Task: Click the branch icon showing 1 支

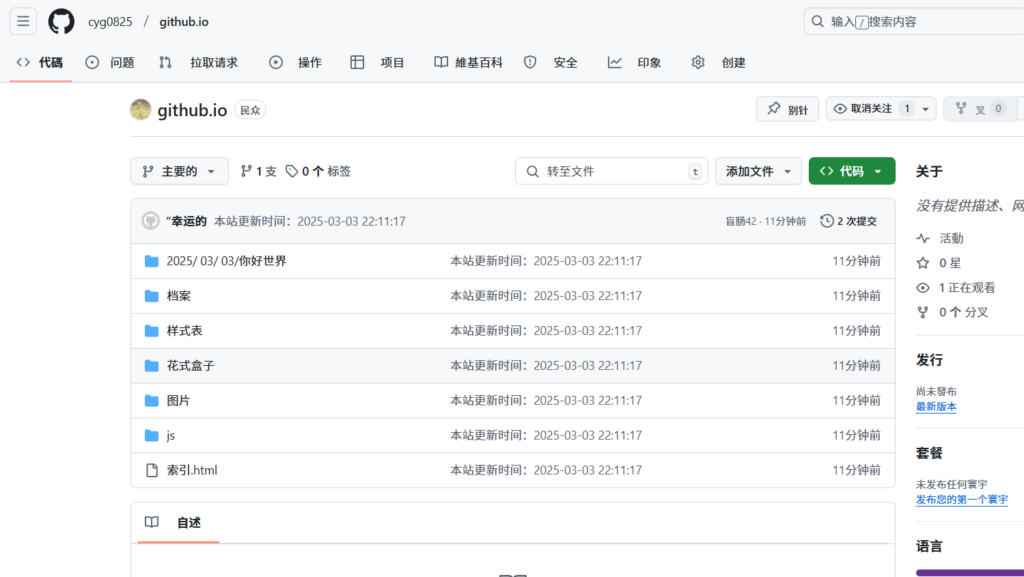Action: (246, 171)
